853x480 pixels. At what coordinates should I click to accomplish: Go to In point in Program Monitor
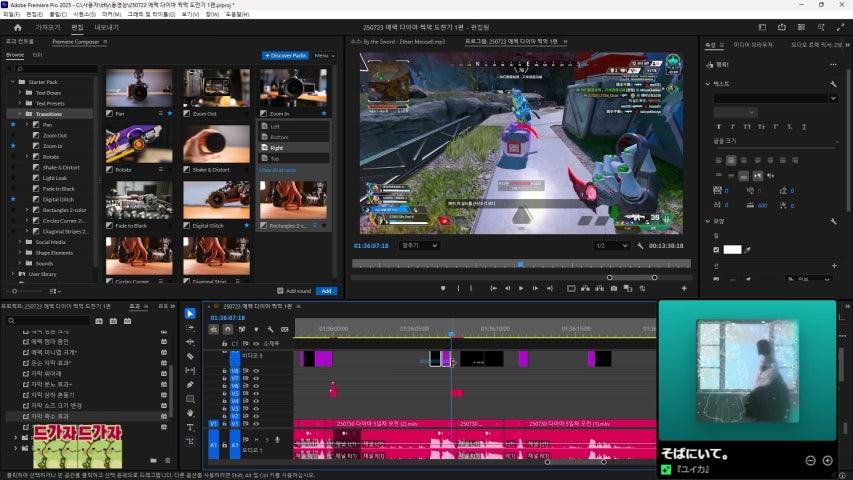[x=493, y=288]
